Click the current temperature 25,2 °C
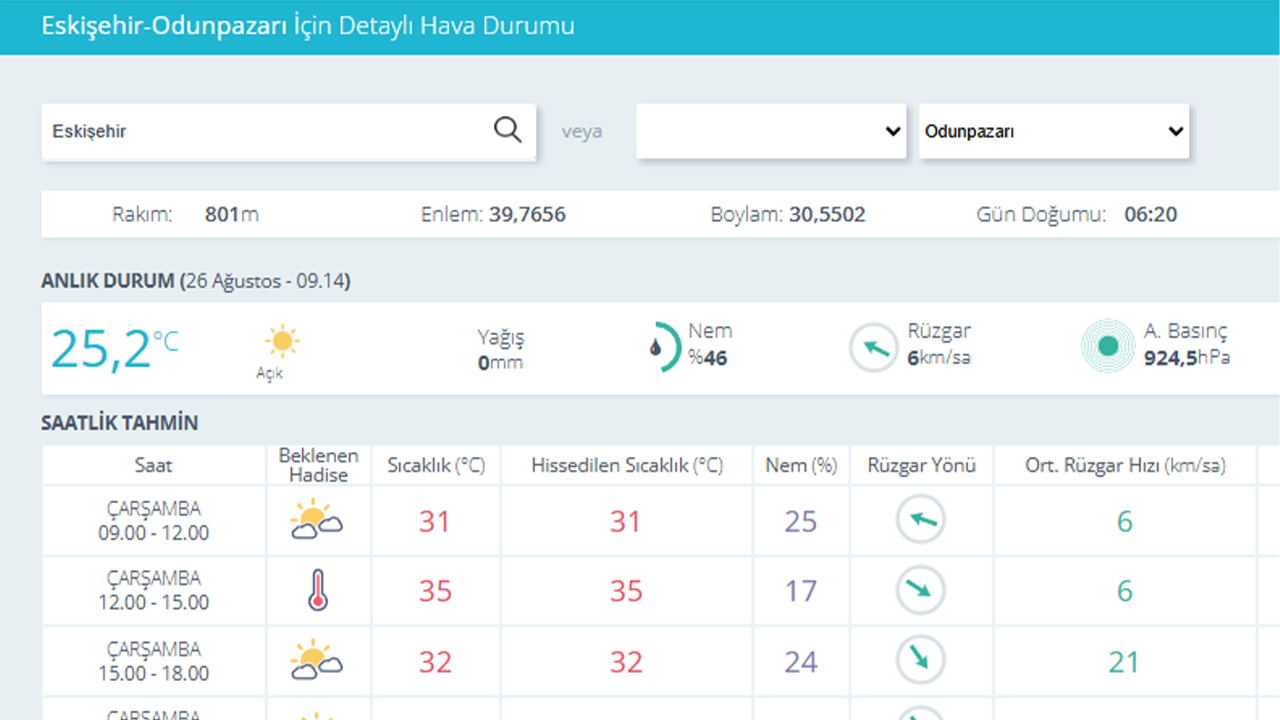 tap(114, 348)
